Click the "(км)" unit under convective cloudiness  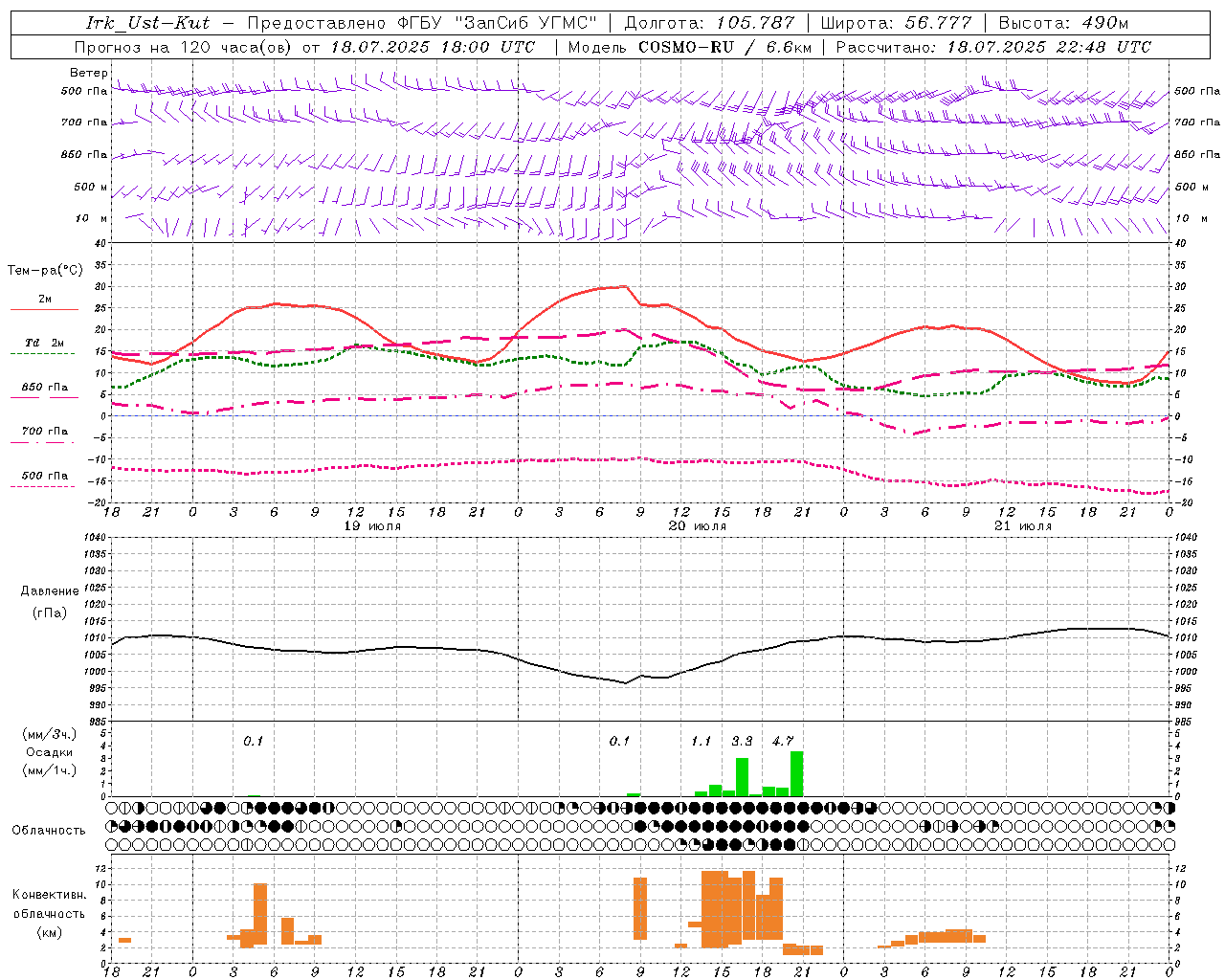tap(50, 932)
